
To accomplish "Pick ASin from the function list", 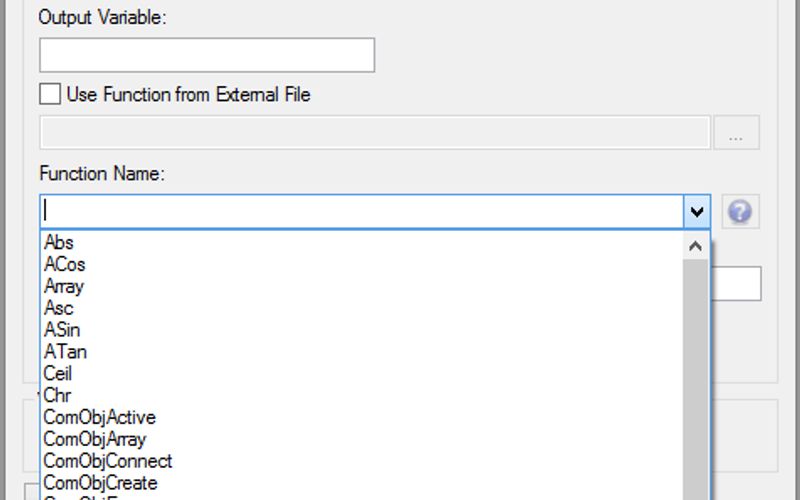I will [x=62, y=330].
